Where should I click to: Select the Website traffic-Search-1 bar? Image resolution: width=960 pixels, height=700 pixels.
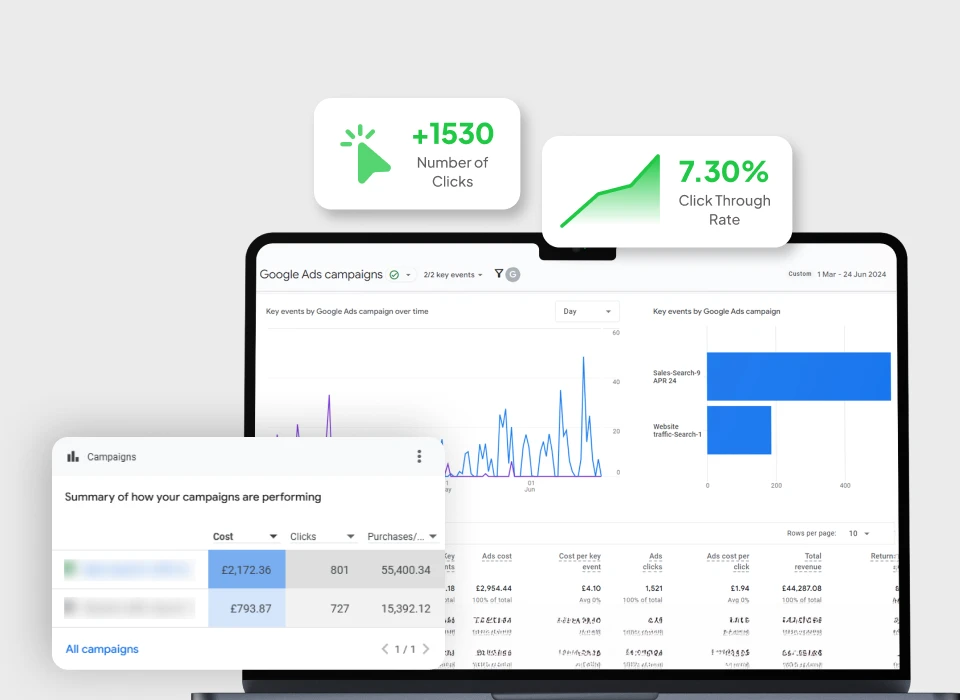[x=739, y=430]
